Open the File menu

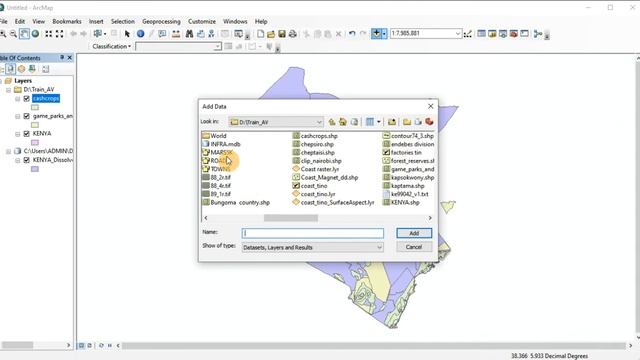3,21
